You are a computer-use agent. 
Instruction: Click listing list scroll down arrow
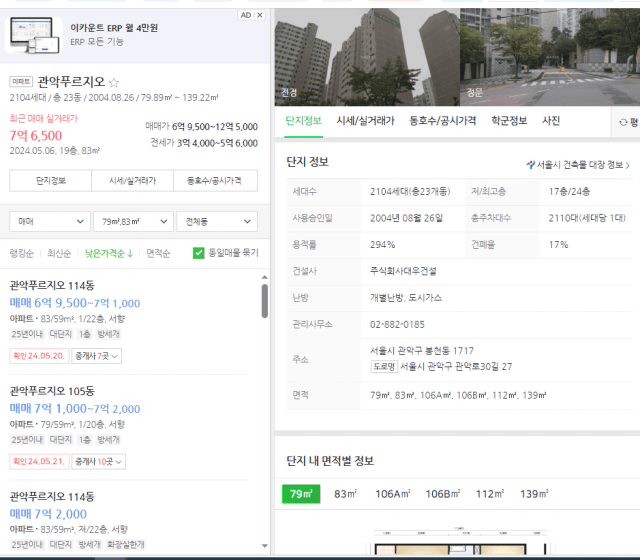click(x=264, y=546)
